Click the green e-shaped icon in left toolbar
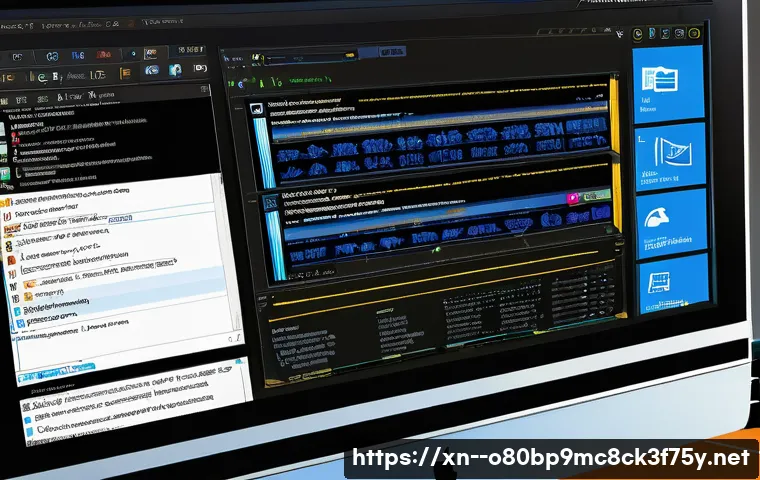The width and height of the screenshot is (760, 480). 42,77
